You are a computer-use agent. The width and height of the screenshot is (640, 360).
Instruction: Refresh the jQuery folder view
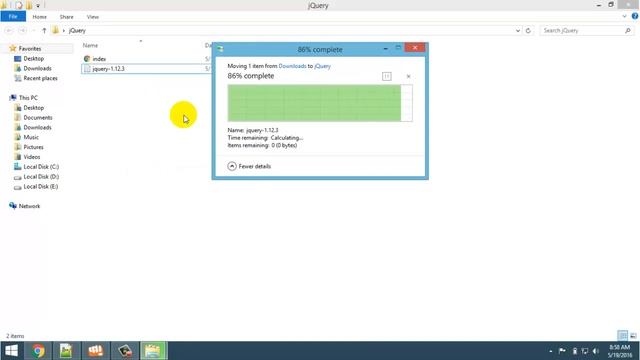(528, 31)
